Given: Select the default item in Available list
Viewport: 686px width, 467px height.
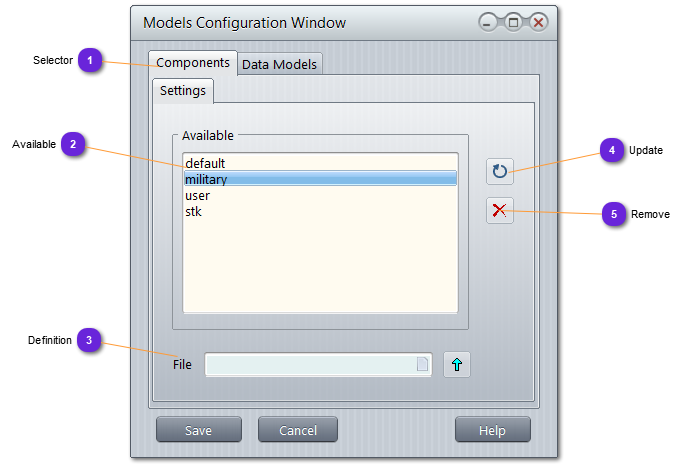Looking at the screenshot, I should tap(206, 163).
